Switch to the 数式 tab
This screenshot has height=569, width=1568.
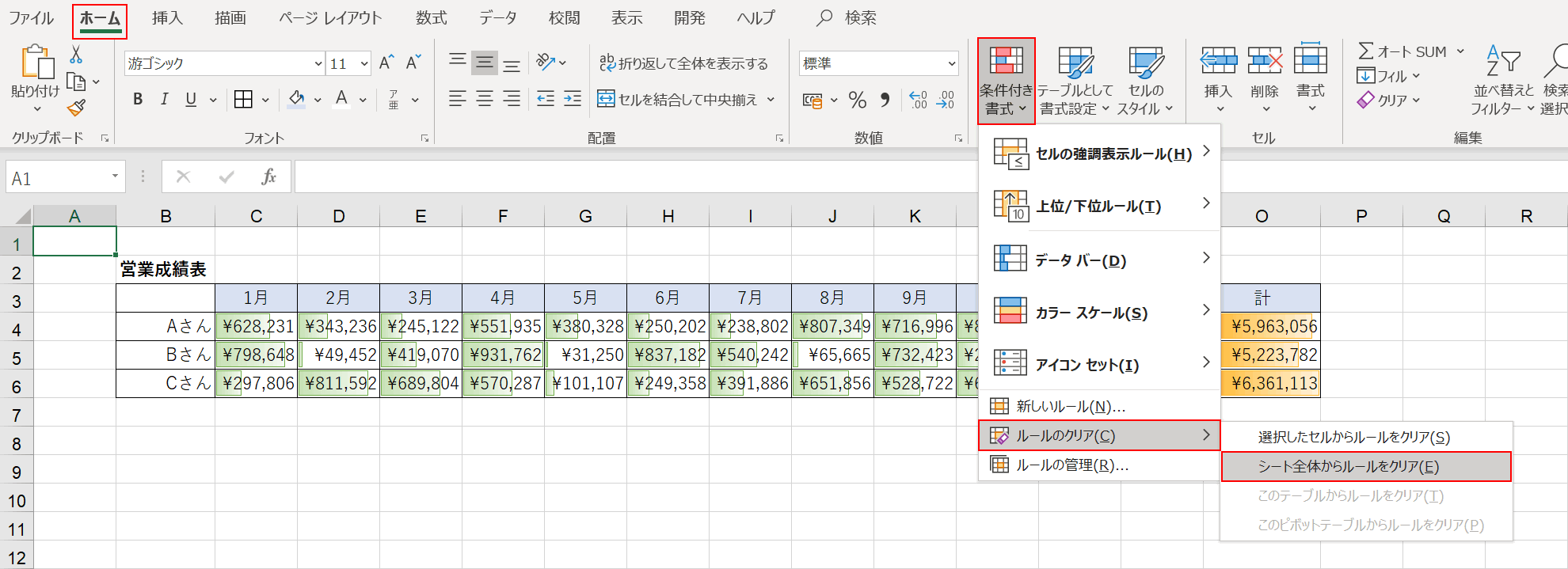click(x=432, y=18)
